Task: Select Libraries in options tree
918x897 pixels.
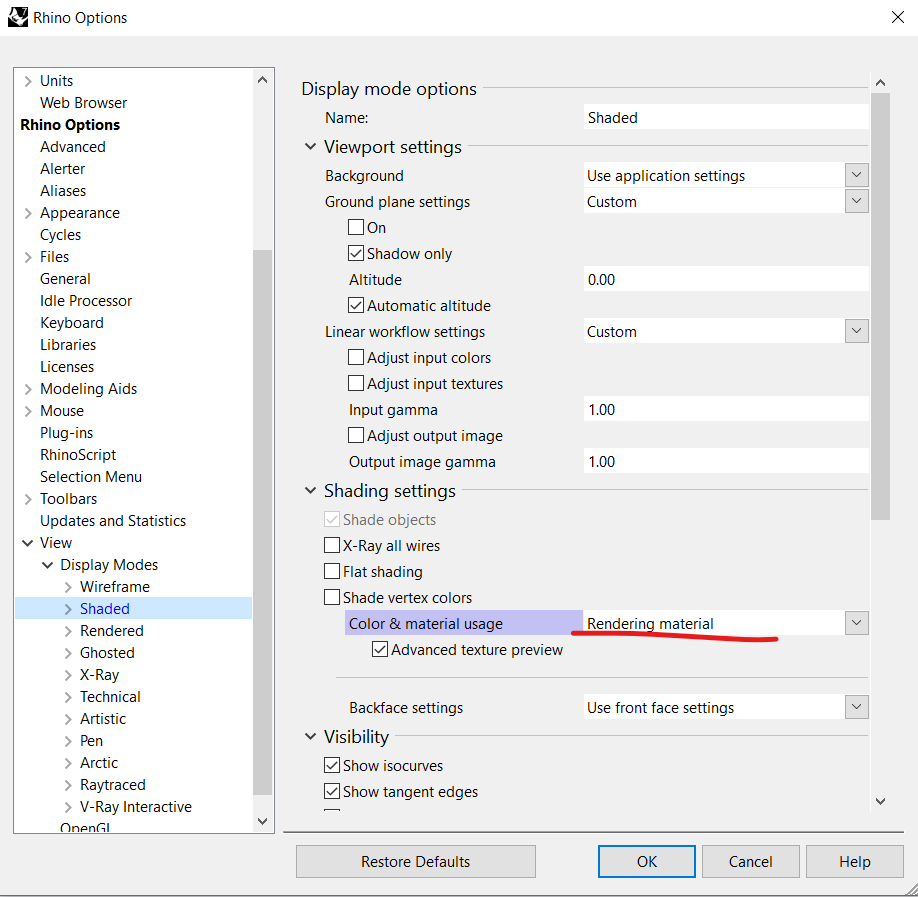Action: pyautogui.click(x=68, y=345)
